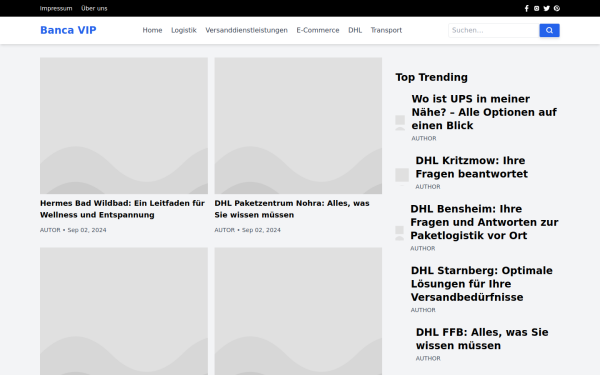Focus the Suchen search field
The height and width of the screenshot is (375, 600).
pyautogui.click(x=494, y=30)
